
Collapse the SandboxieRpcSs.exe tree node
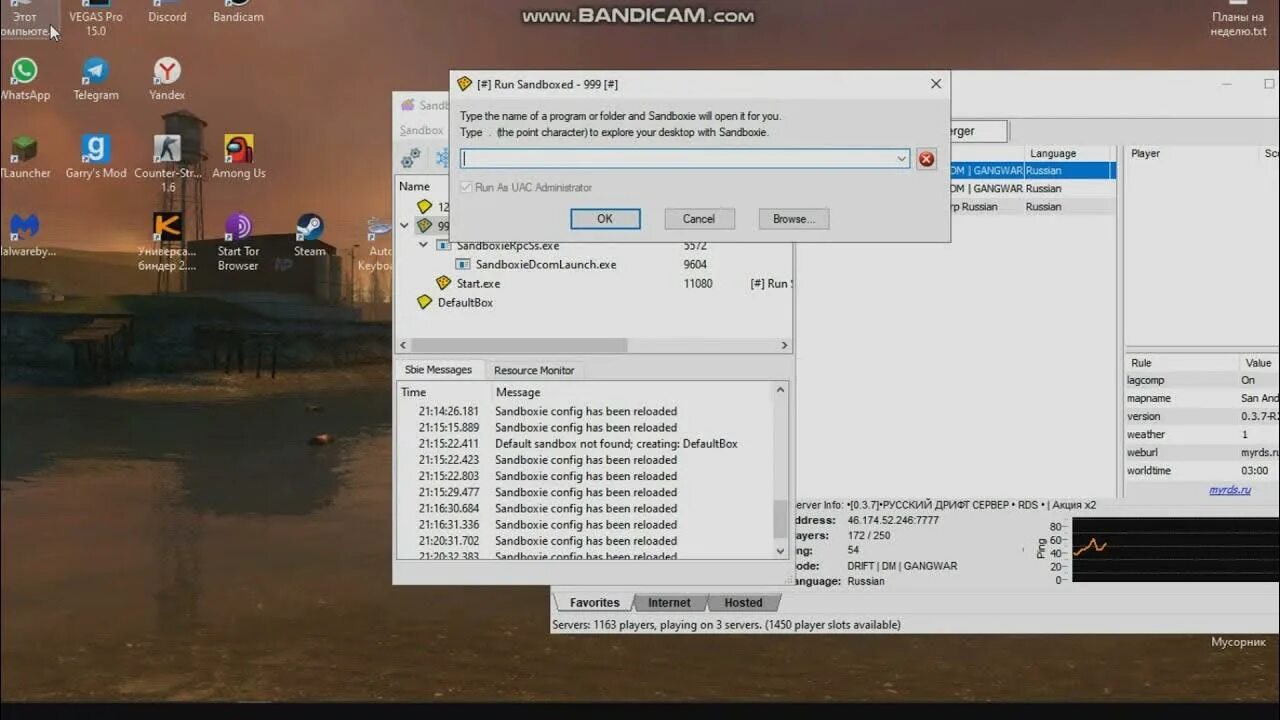tap(423, 245)
